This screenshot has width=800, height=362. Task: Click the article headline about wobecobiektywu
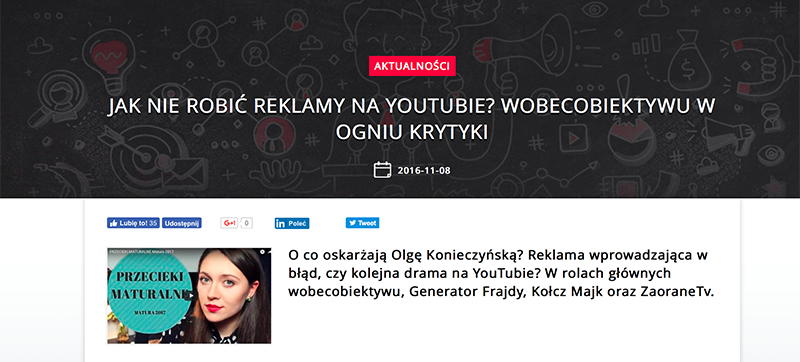(x=411, y=119)
